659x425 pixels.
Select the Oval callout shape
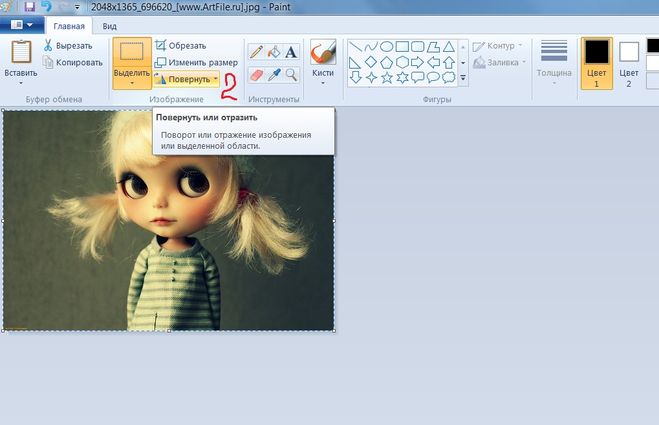[433, 77]
